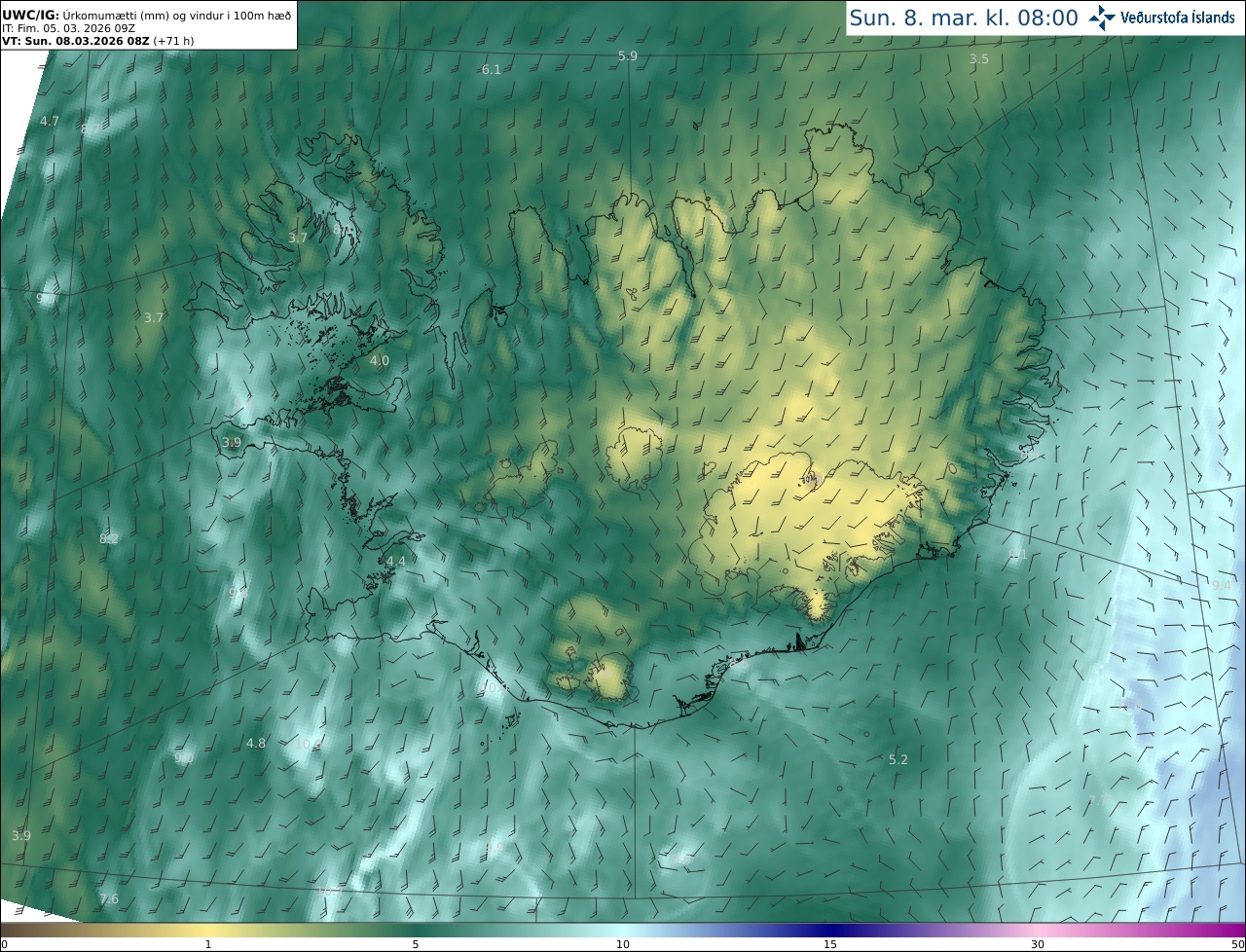The width and height of the screenshot is (1246, 952).
Task: Click the UWC/IG Úrkomumætti title line
Action: pyautogui.click(x=147, y=15)
